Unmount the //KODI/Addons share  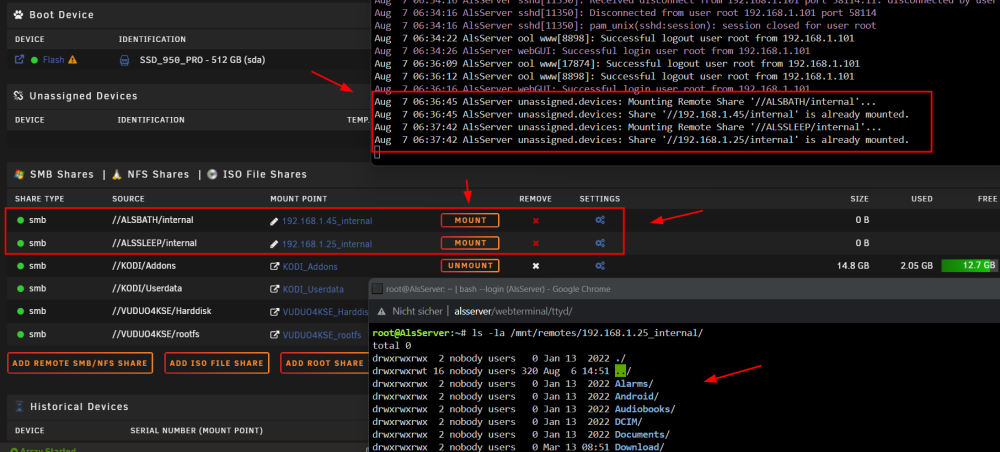tap(470, 265)
